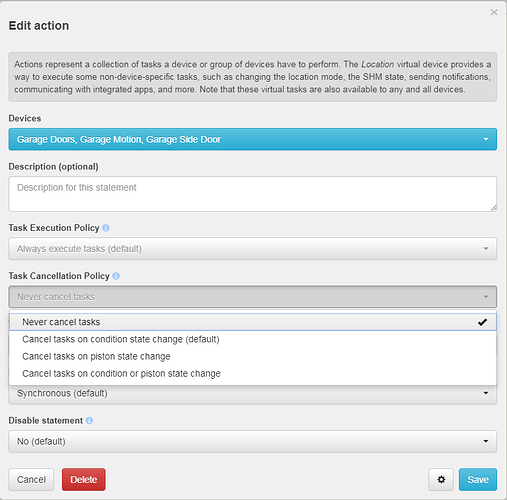Collapse the Never cancel tasks dropdown
The width and height of the screenshot is (507, 500).
tap(253, 297)
